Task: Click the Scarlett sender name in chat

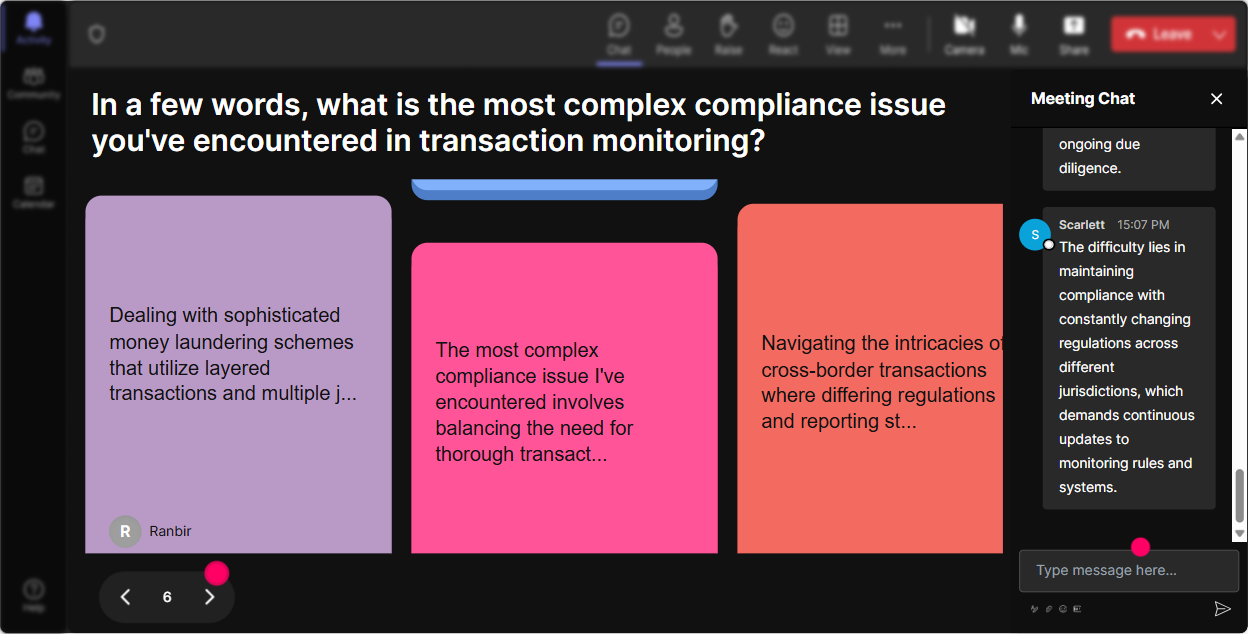Action: 1082,225
